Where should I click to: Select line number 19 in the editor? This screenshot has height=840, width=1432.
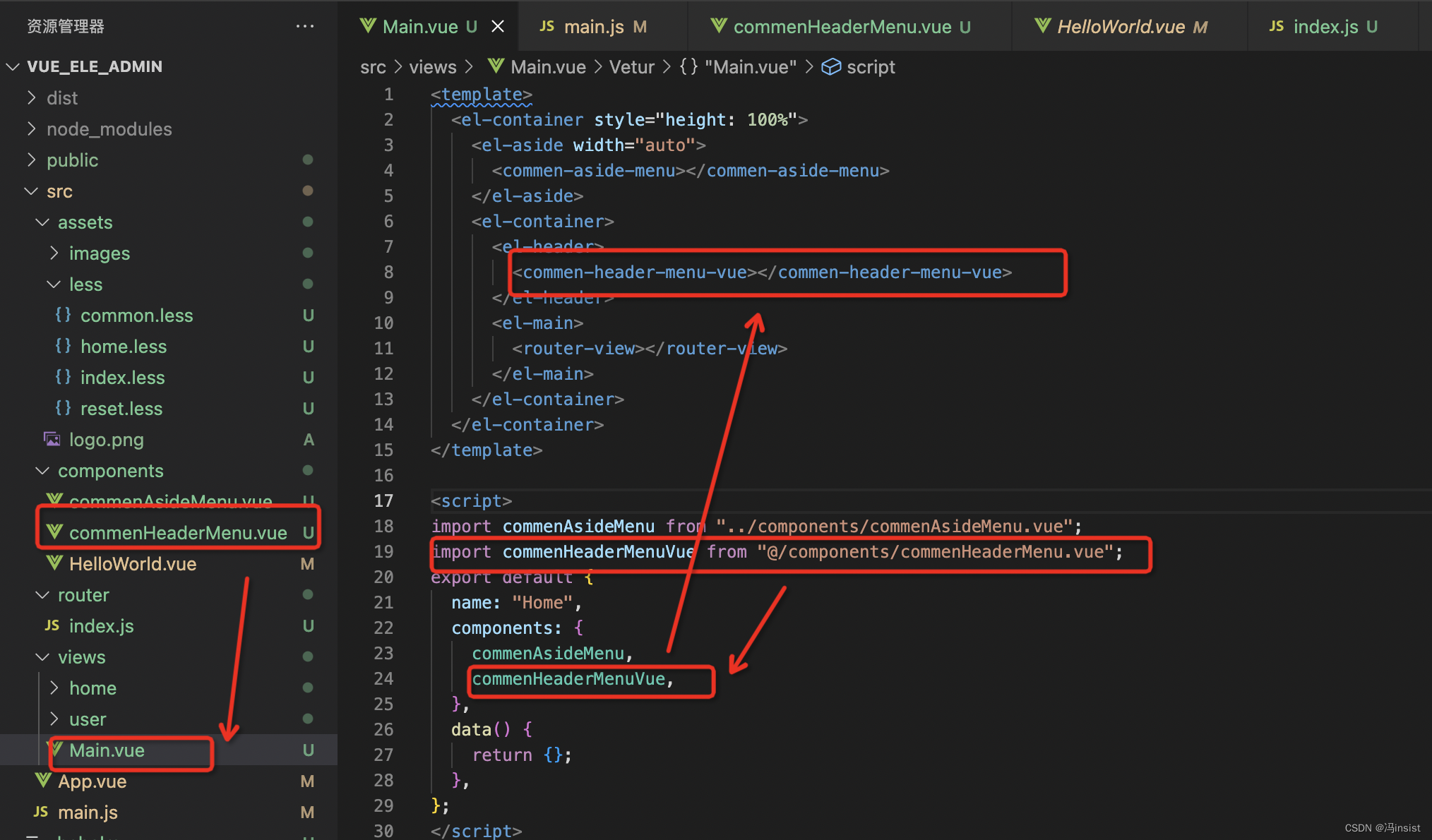coord(383,551)
